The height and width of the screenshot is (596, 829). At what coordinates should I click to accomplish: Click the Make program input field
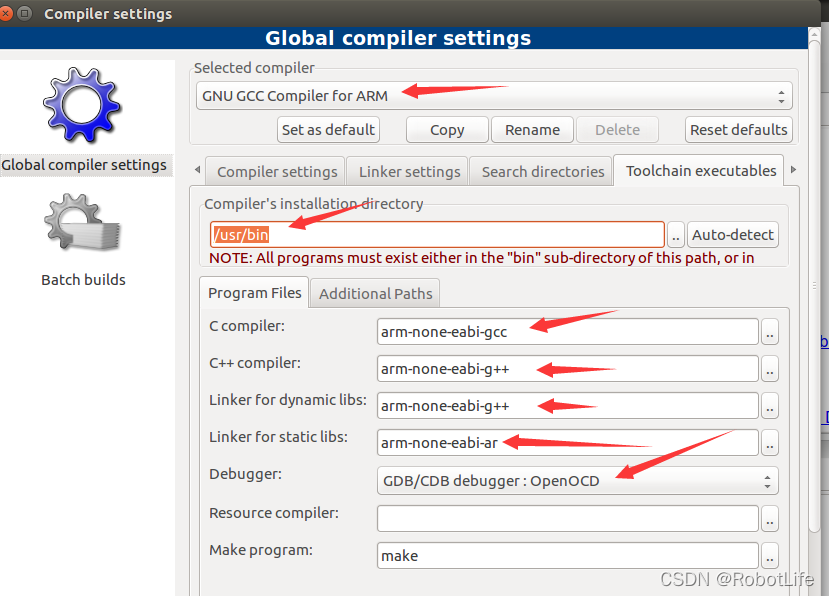568,555
